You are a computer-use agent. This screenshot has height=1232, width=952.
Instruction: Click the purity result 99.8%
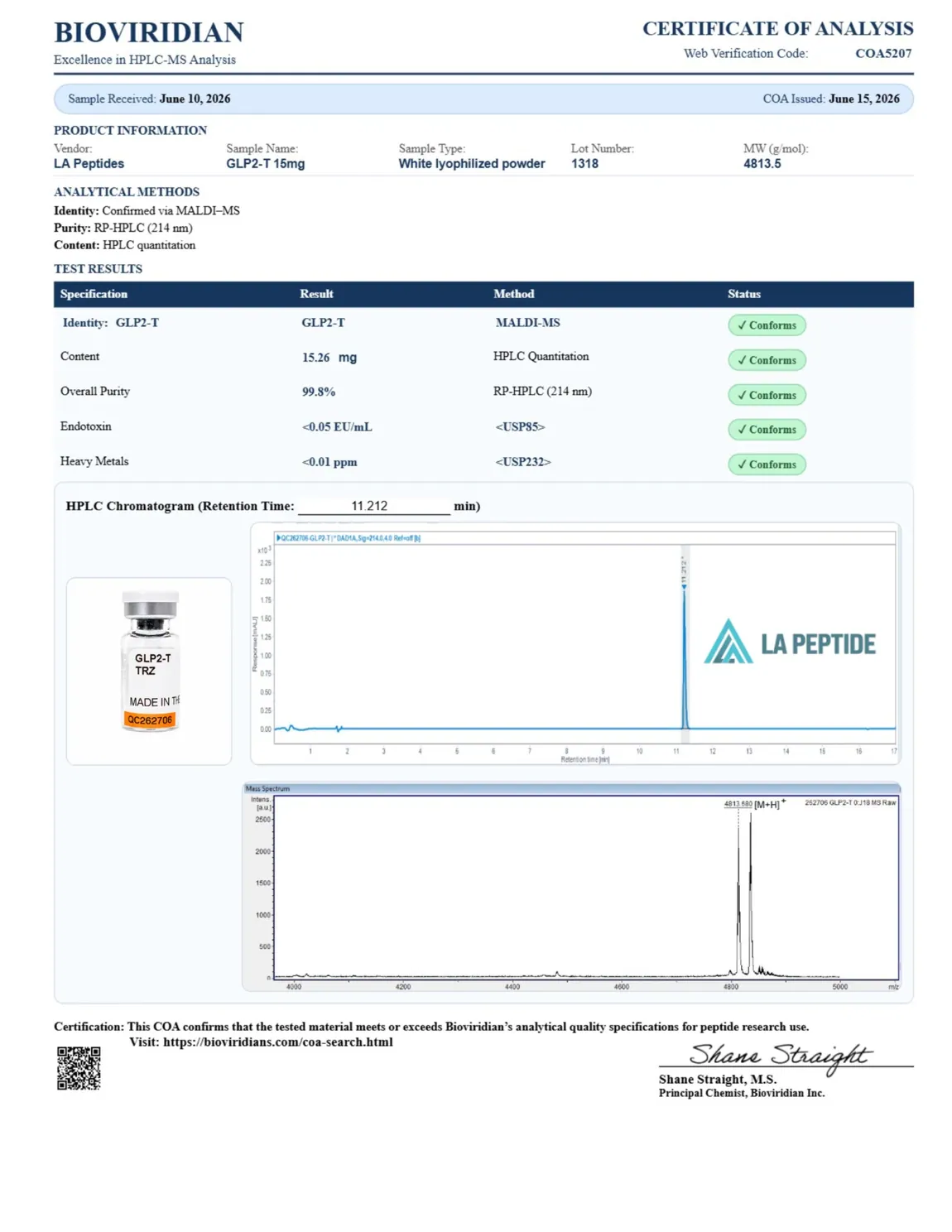pos(318,392)
